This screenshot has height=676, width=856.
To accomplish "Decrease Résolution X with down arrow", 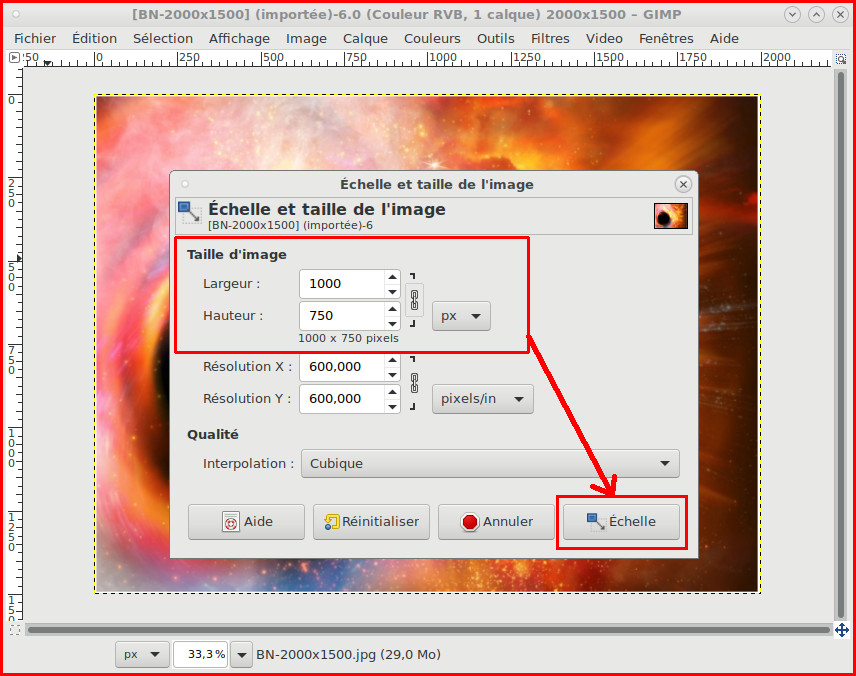I will point(393,375).
